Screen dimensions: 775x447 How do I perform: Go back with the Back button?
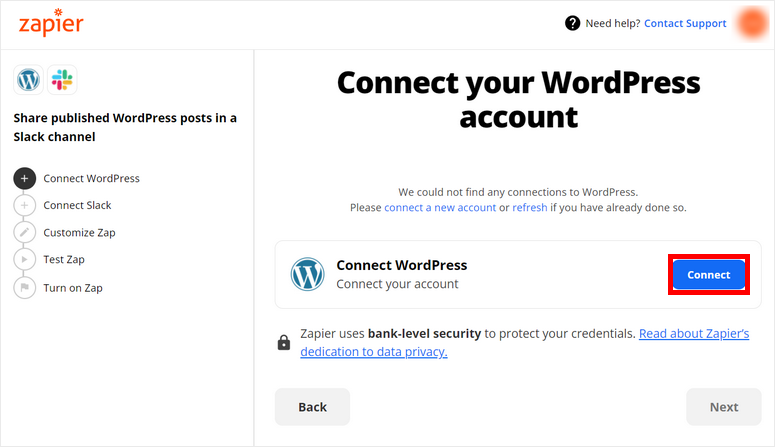pos(312,407)
